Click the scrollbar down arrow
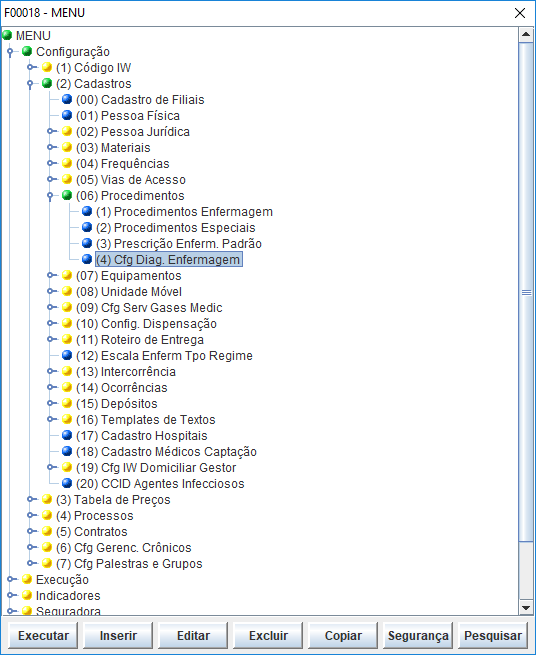The width and height of the screenshot is (536, 655). tap(526, 608)
